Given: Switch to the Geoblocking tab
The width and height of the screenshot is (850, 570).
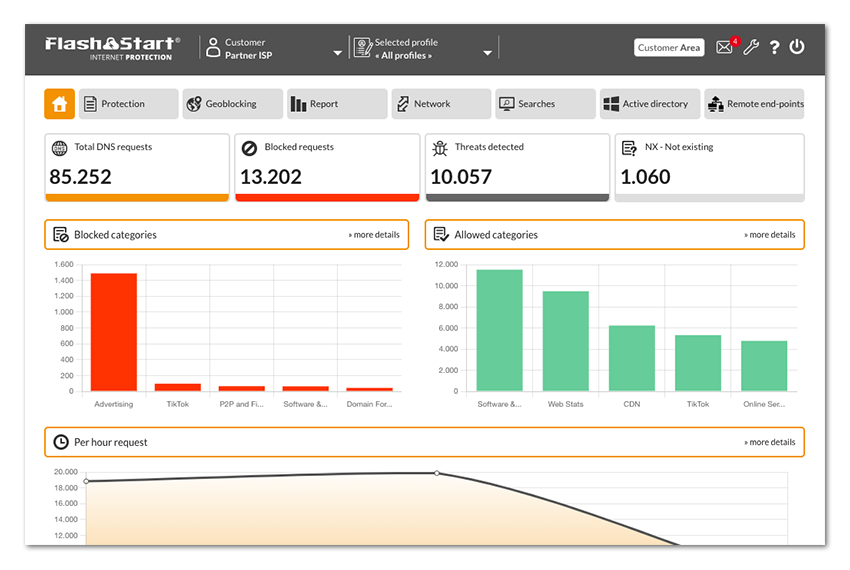Looking at the screenshot, I should pos(232,104).
